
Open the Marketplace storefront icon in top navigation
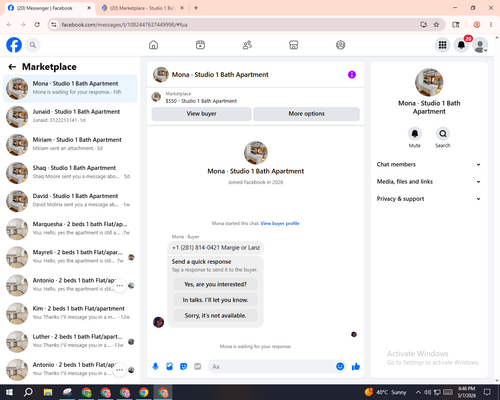[294, 45]
